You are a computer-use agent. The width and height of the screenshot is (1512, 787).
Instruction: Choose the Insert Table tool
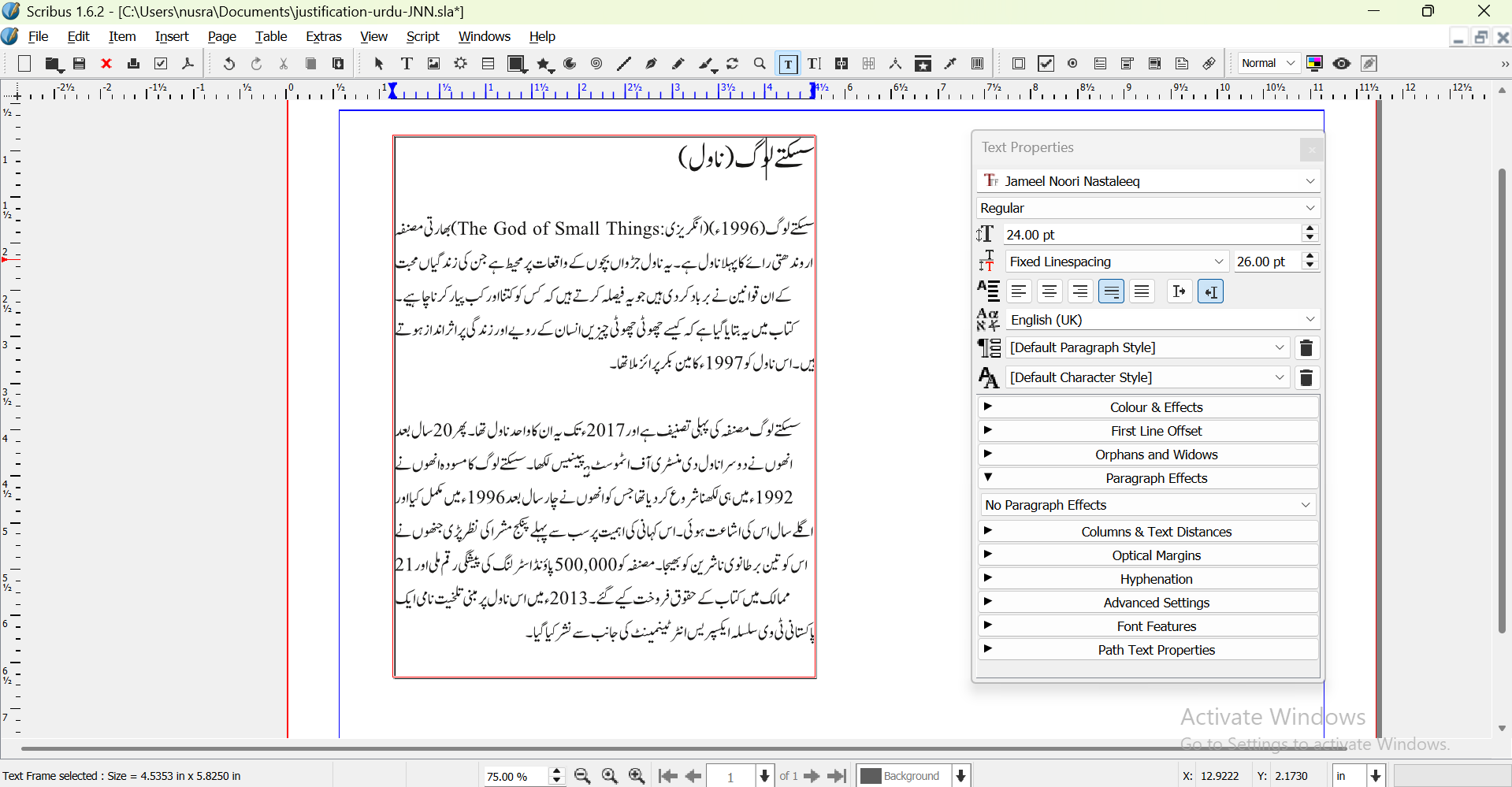point(488,64)
